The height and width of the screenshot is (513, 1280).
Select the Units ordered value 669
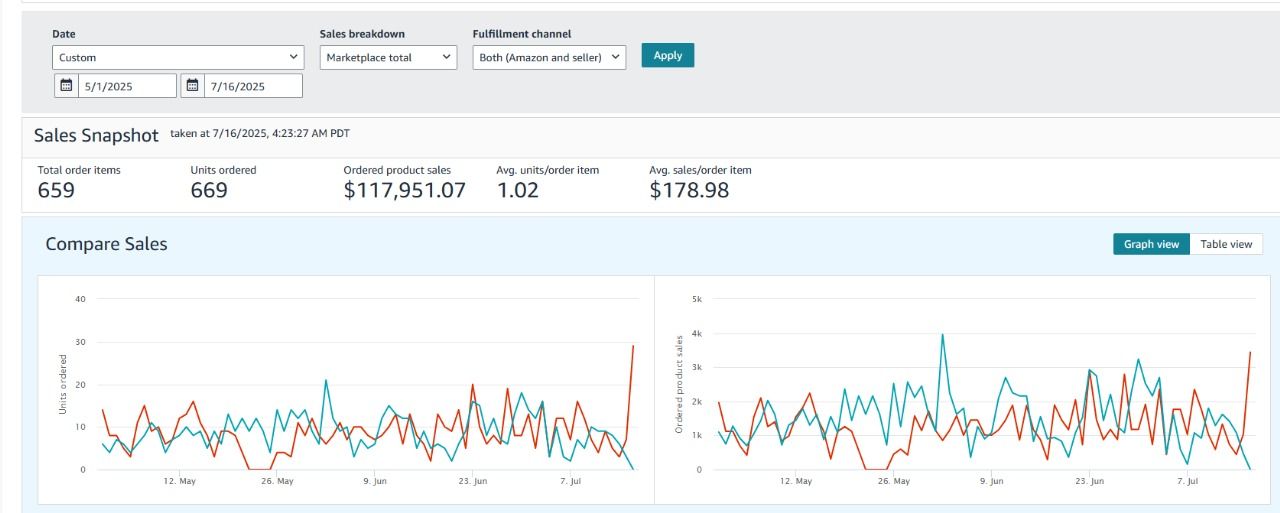pyautogui.click(x=209, y=190)
